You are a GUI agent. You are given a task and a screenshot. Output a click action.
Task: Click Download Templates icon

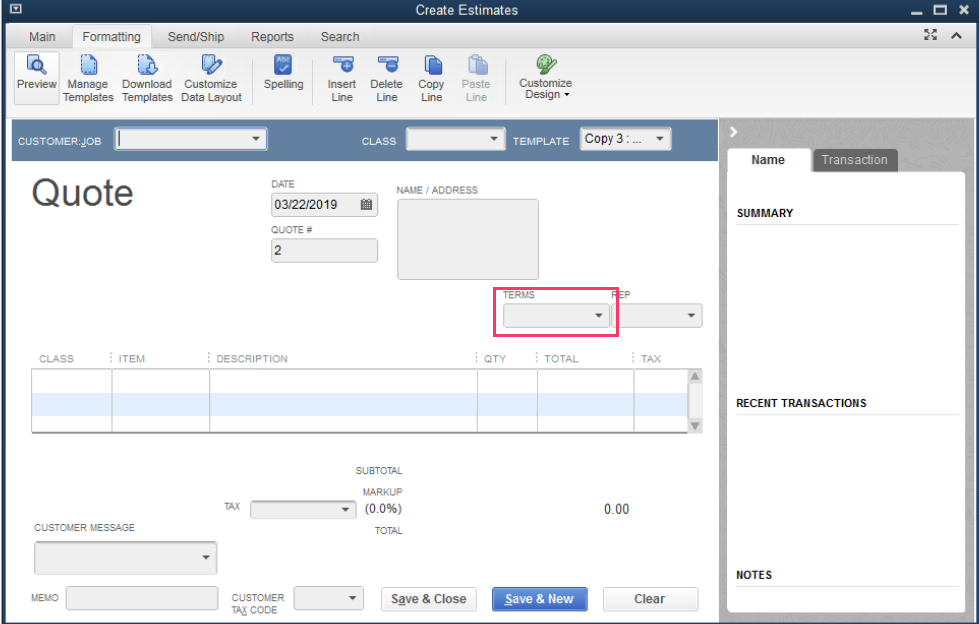coord(147,64)
